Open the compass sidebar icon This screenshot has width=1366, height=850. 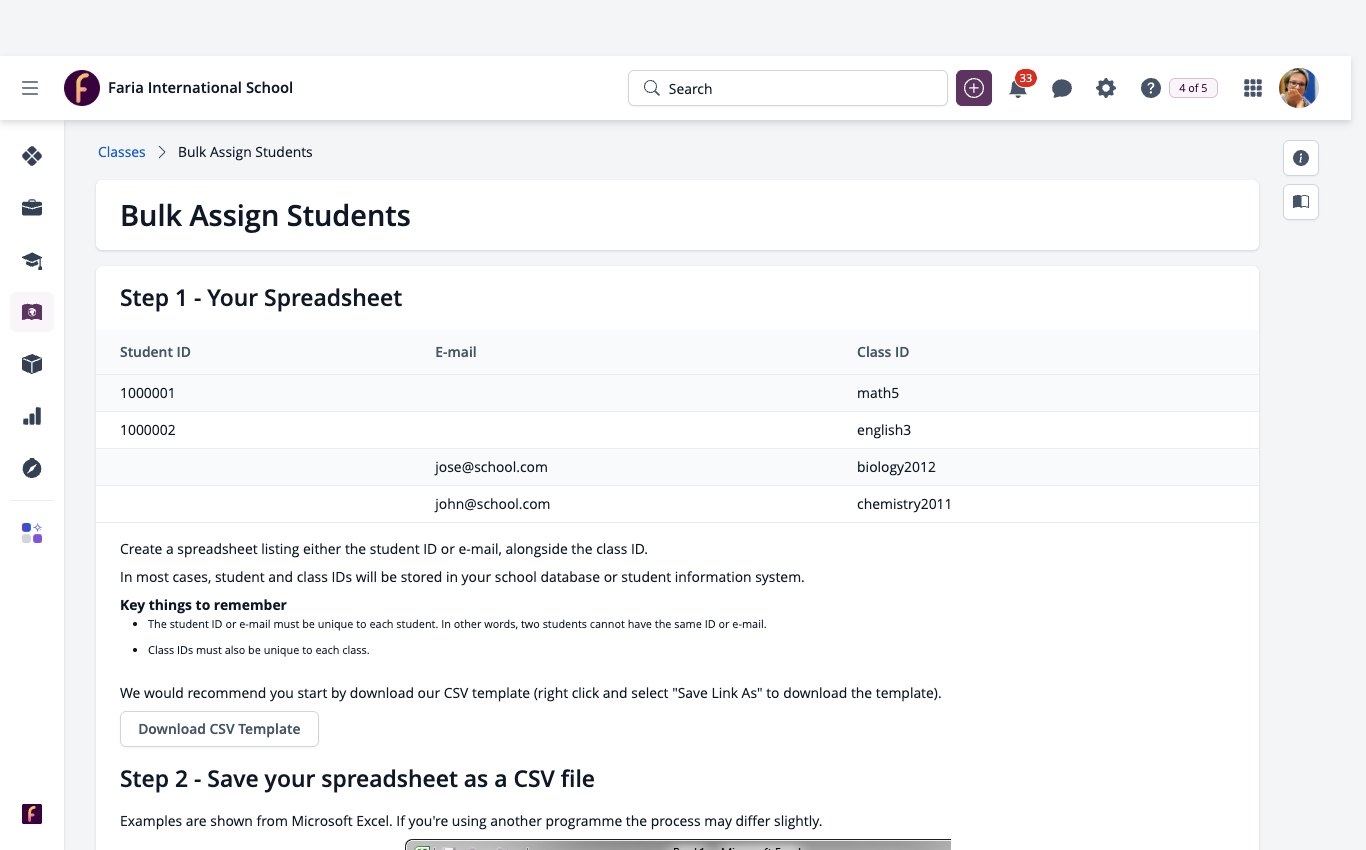(32, 468)
